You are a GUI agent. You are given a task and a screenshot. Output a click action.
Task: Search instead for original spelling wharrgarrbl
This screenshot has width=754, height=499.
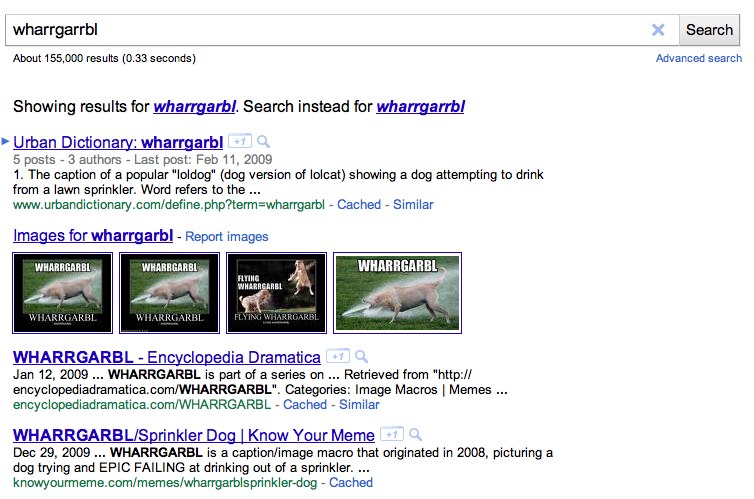[420, 107]
